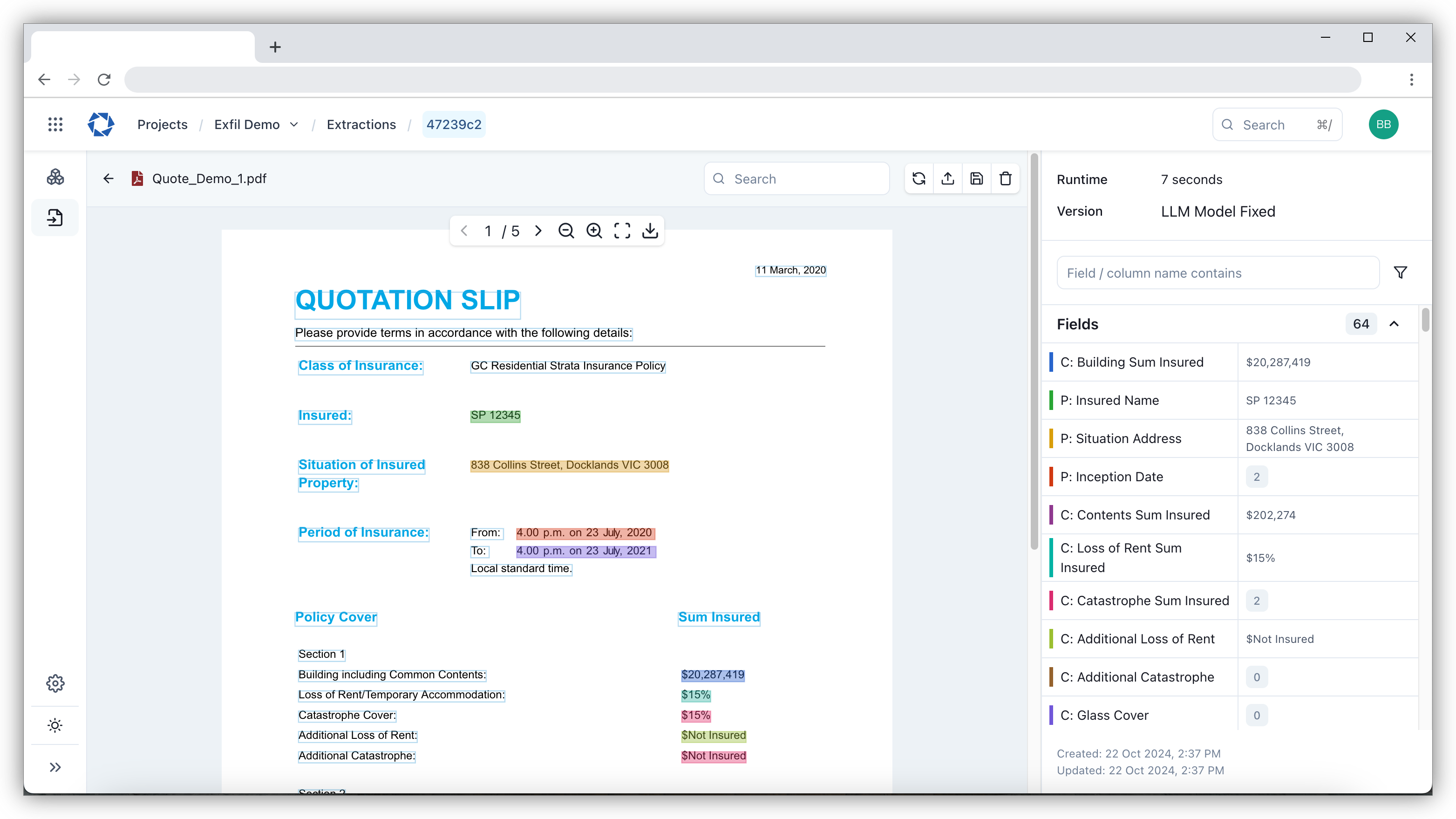Delete the document with trash icon
The image size is (1456, 819).
coord(1006,178)
